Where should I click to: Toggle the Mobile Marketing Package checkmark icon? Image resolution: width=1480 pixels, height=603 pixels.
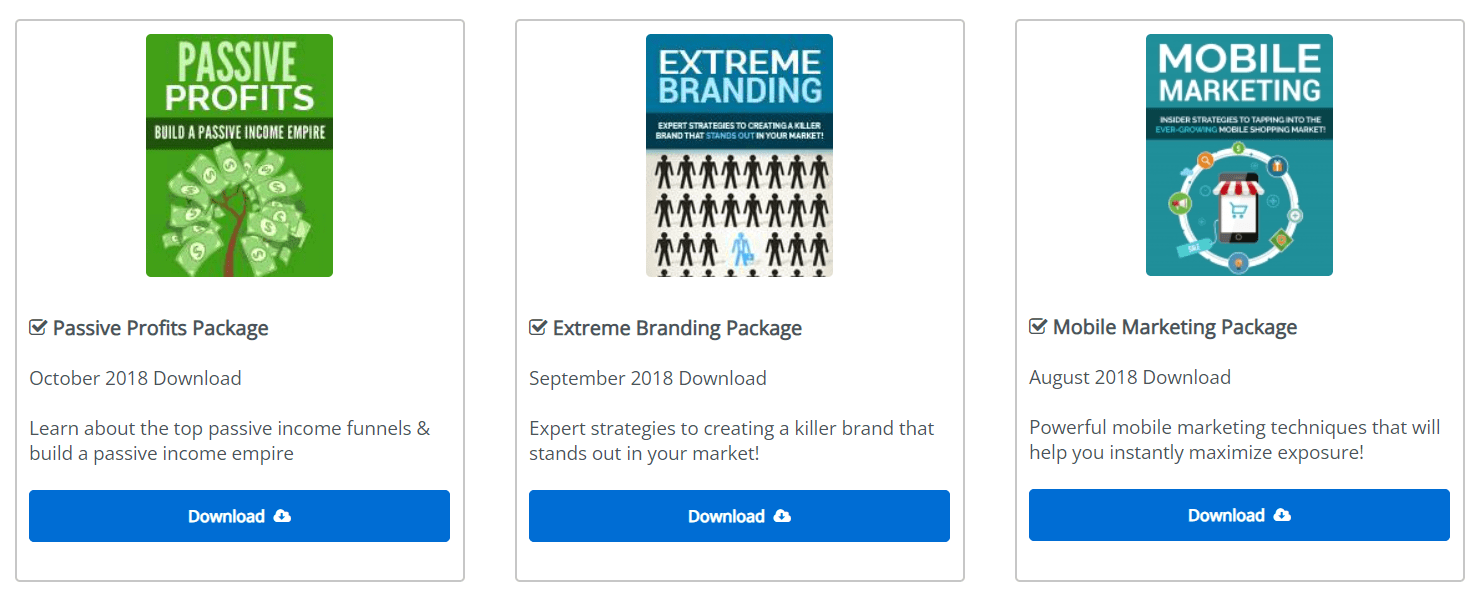click(1038, 327)
